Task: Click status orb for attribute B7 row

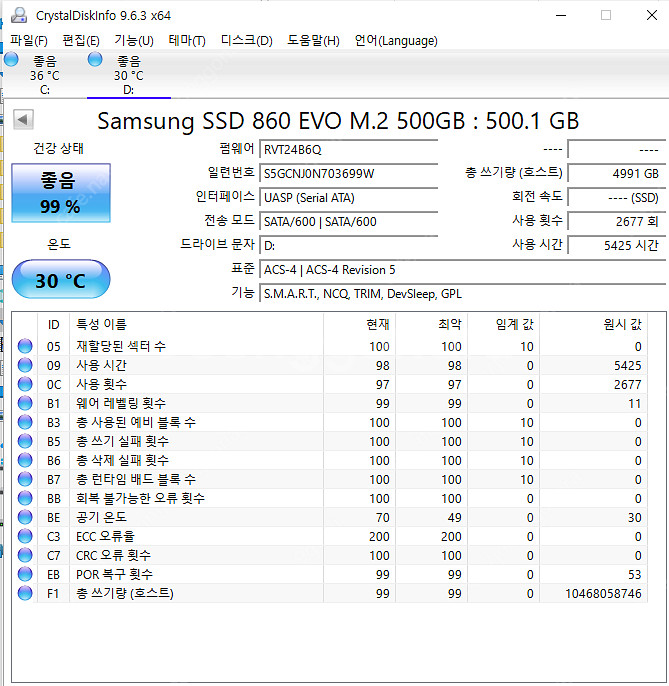Action: [25, 479]
